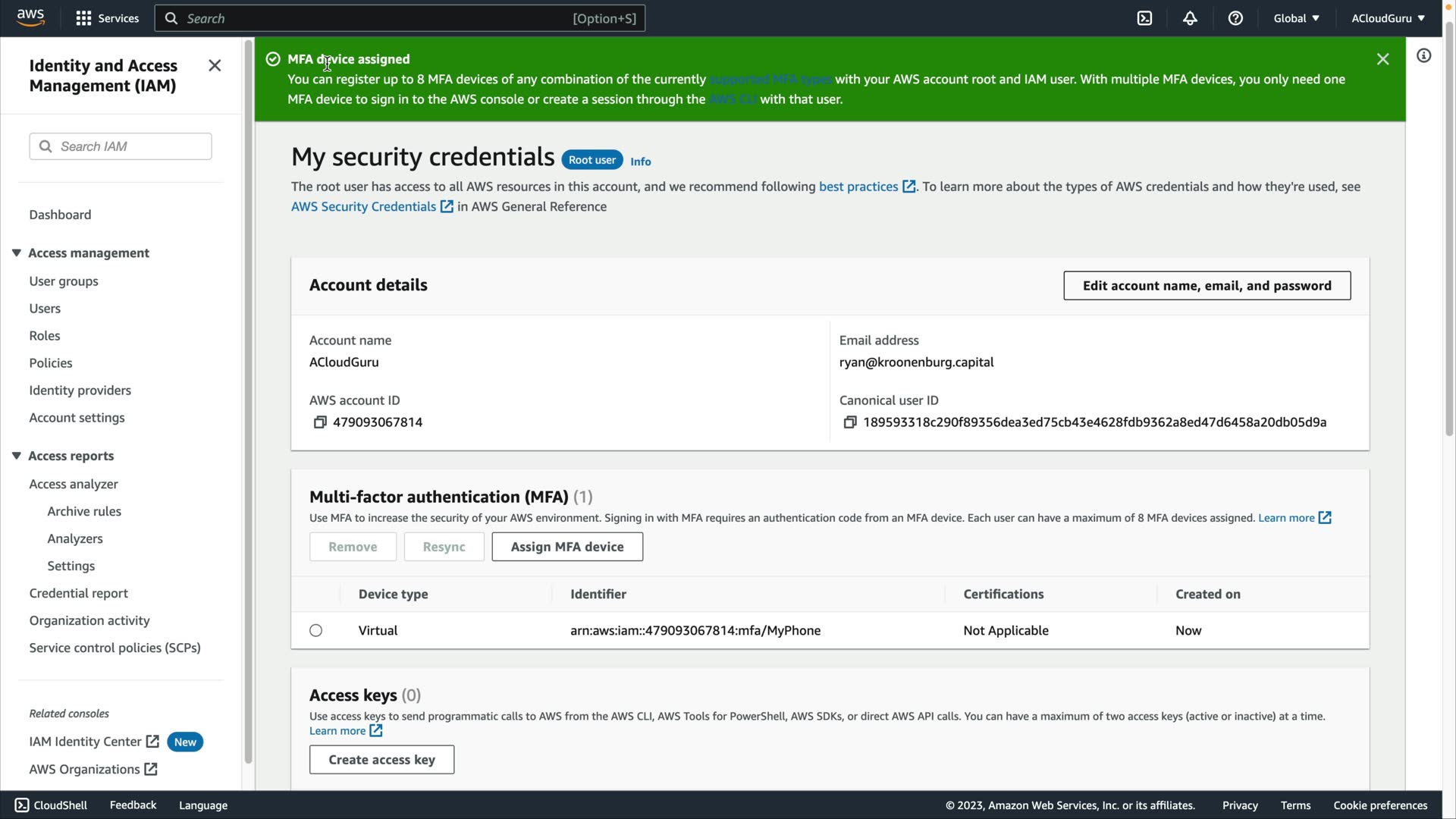
Task: Copy the Canonical user ID
Action: (850, 422)
